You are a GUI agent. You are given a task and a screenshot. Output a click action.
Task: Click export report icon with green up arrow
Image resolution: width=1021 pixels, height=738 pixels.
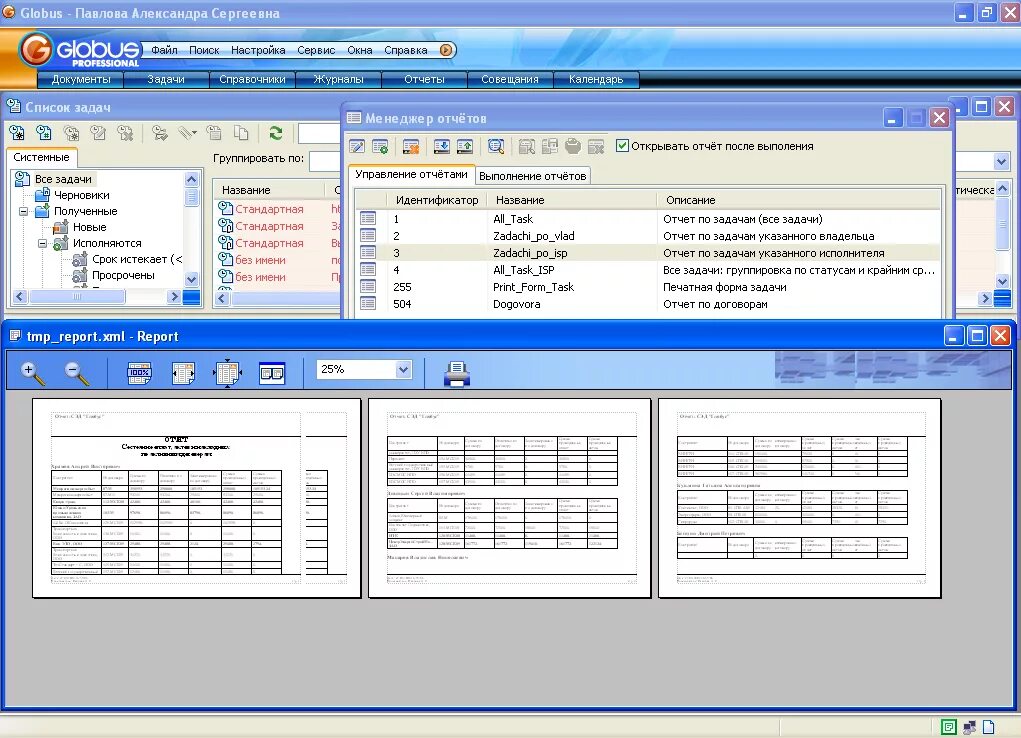click(x=464, y=147)
